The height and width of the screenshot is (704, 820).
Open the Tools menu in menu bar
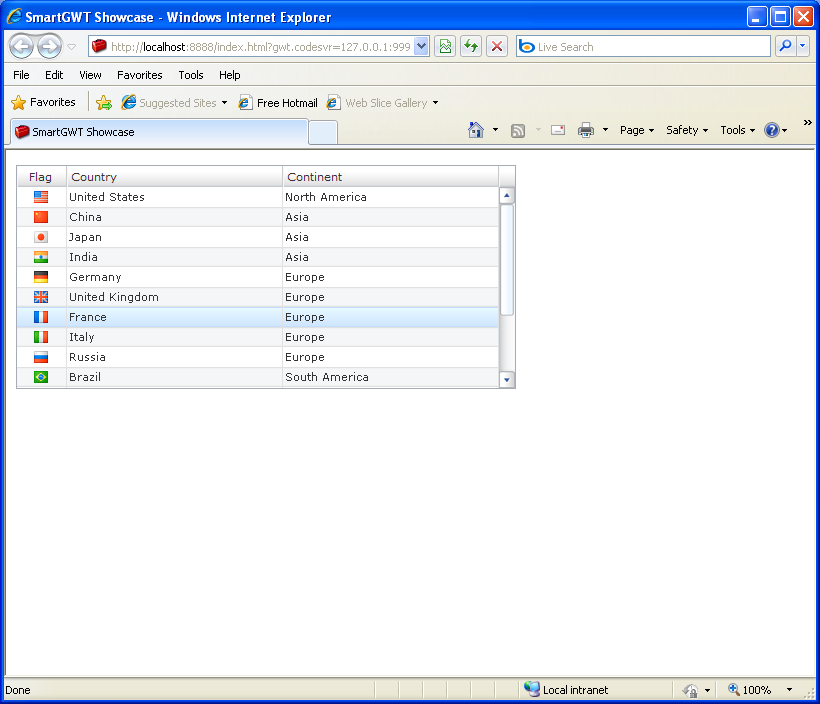pos(191,75)
